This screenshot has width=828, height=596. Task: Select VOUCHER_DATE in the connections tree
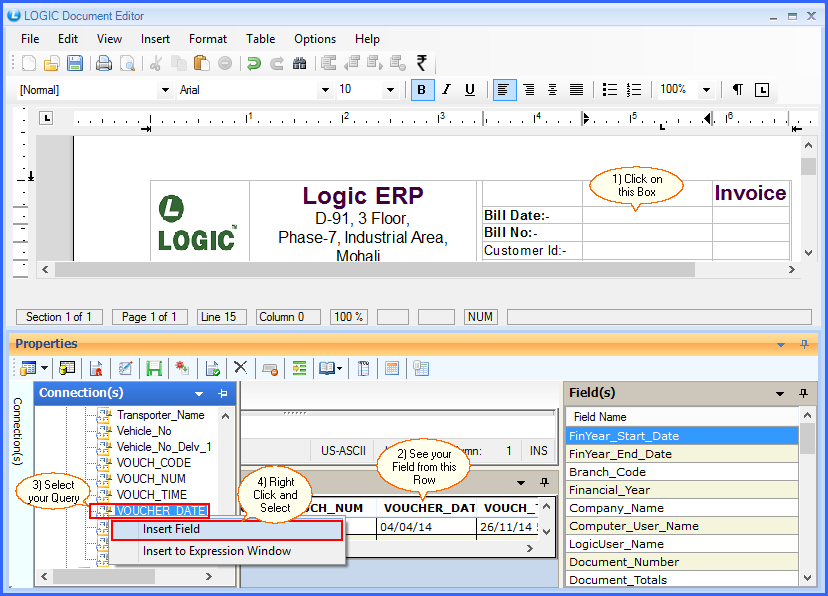161,510
